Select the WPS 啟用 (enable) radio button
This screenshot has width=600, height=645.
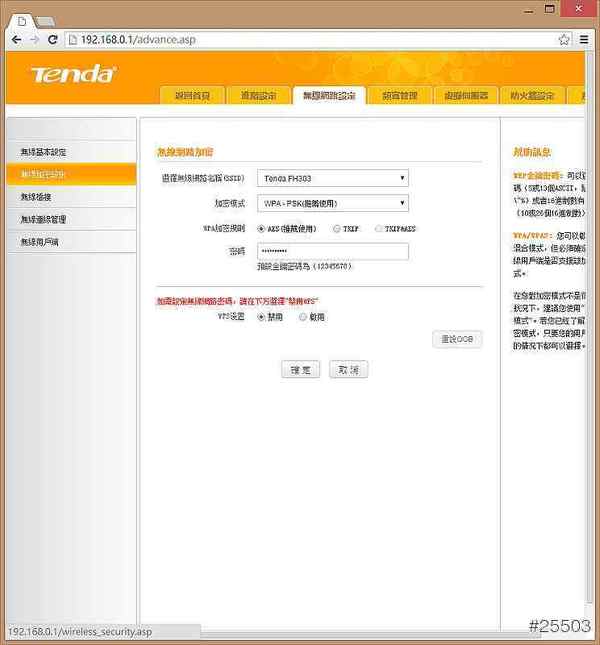tap(303, 317)
